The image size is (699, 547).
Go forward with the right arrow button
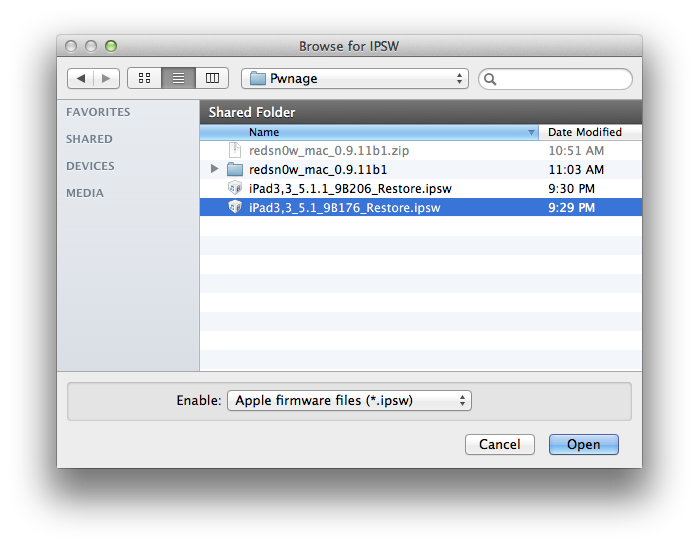[106, 78]
